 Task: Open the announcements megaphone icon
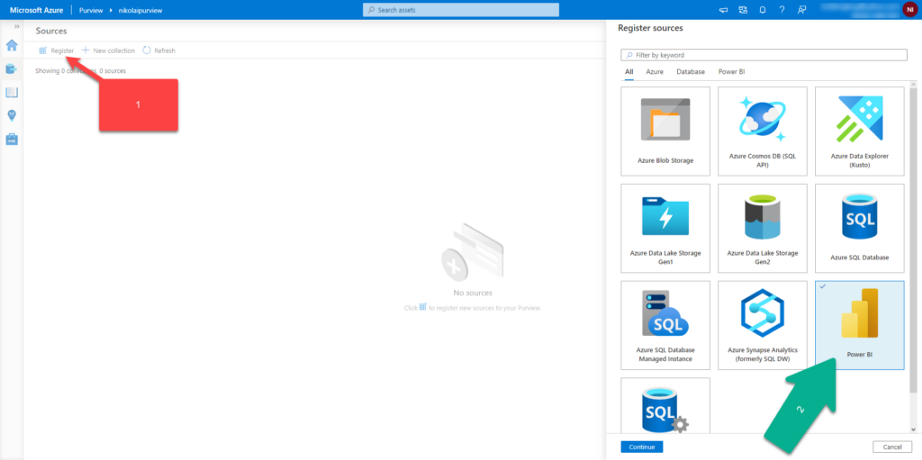point(723,10)
